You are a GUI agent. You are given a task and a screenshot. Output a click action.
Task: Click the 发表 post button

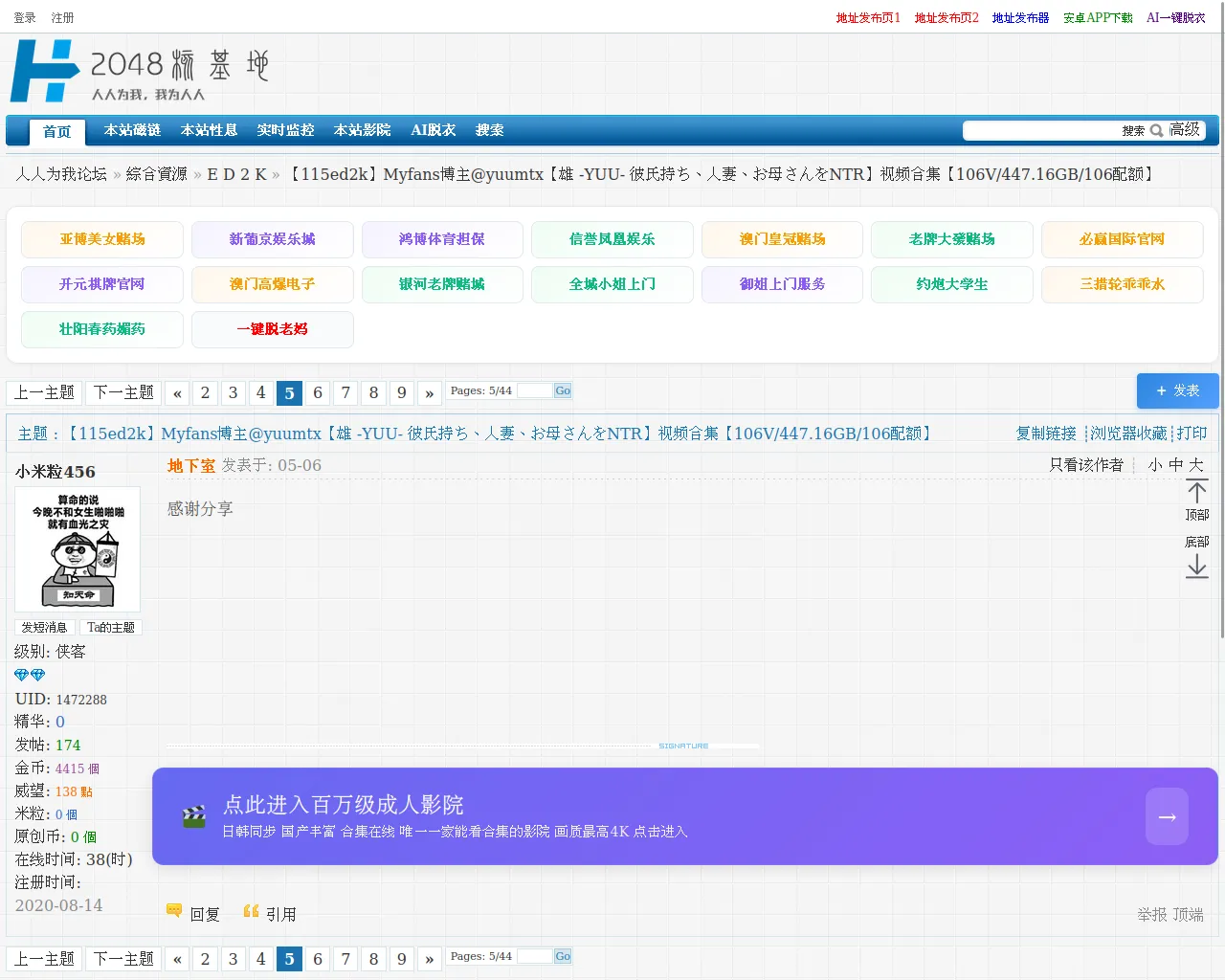click(x=1177, y=390)
